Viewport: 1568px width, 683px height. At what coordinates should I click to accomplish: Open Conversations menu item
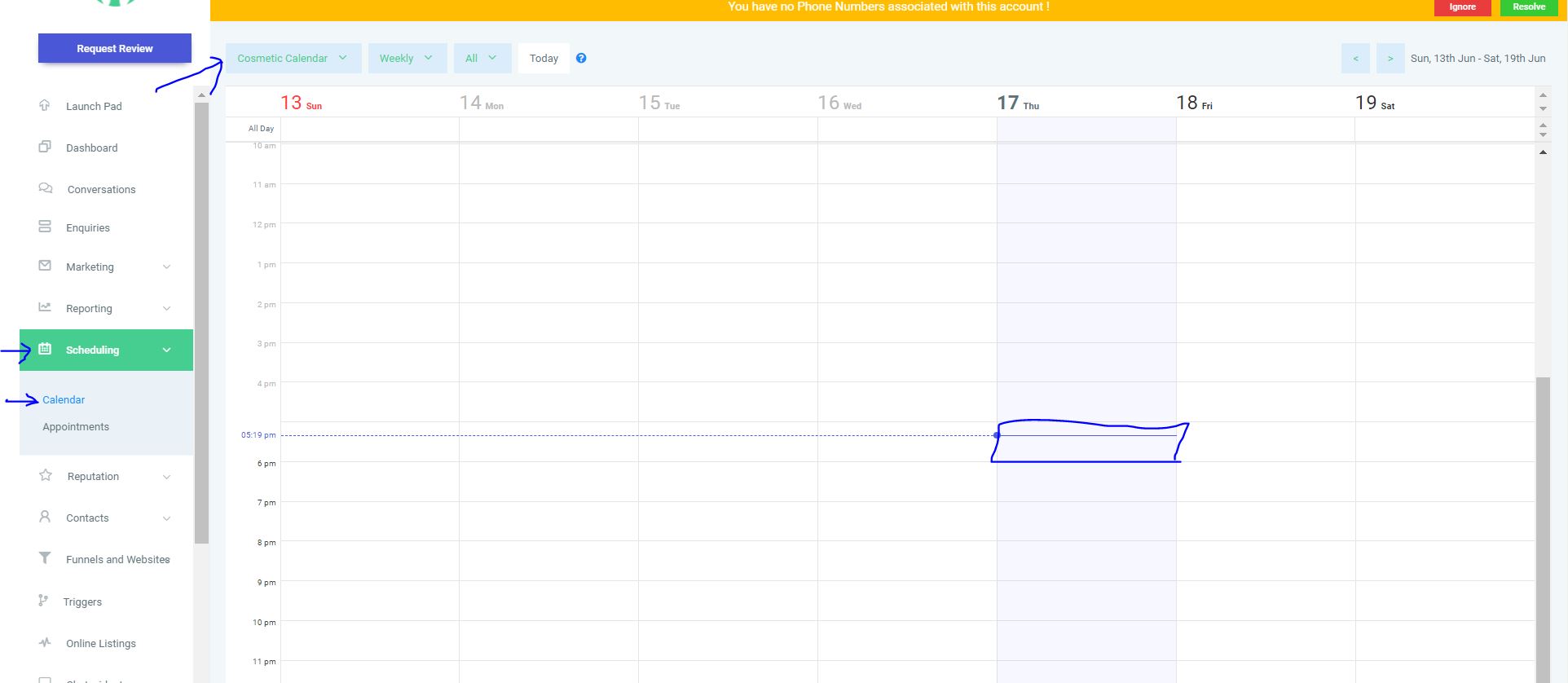pyautogui.click(x=102, y=189)
